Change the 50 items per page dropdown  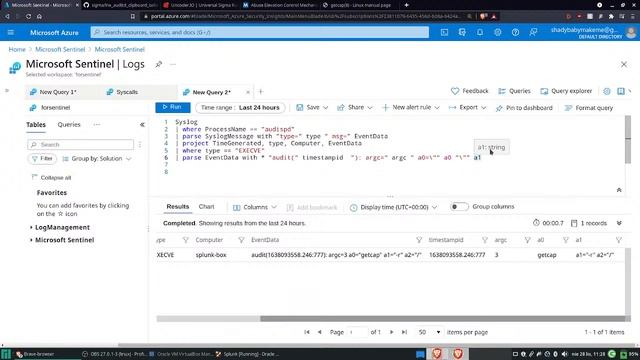coord(429,332)
